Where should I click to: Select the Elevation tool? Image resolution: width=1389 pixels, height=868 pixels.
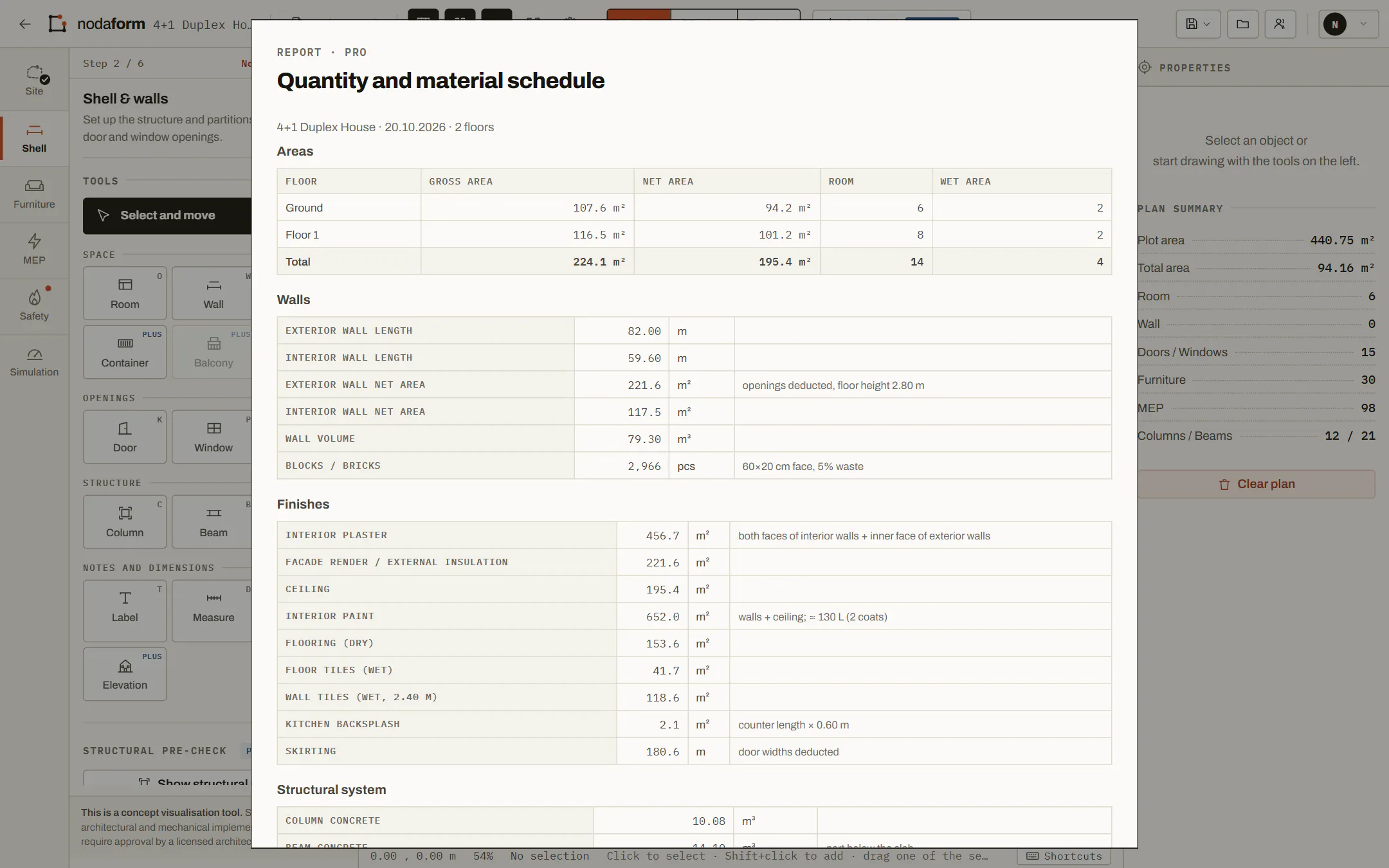coord(125,674)
